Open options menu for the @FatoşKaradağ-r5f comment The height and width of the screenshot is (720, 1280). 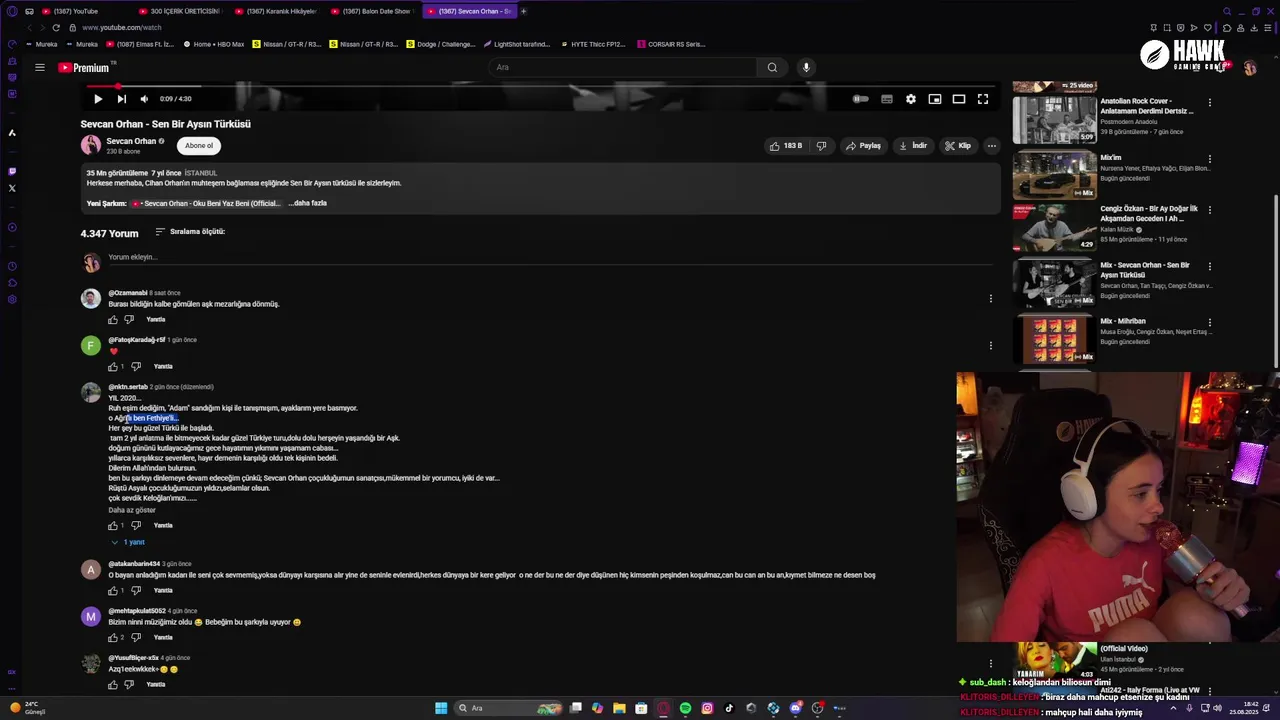pos(990,345)
